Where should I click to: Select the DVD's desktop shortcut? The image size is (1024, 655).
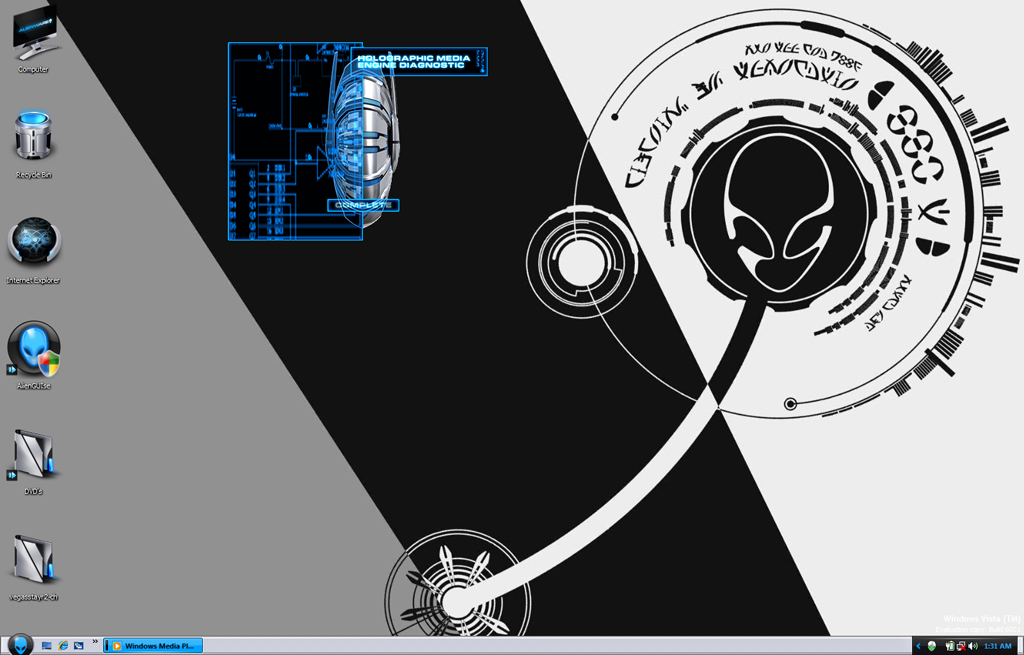(x=33, y=461)
